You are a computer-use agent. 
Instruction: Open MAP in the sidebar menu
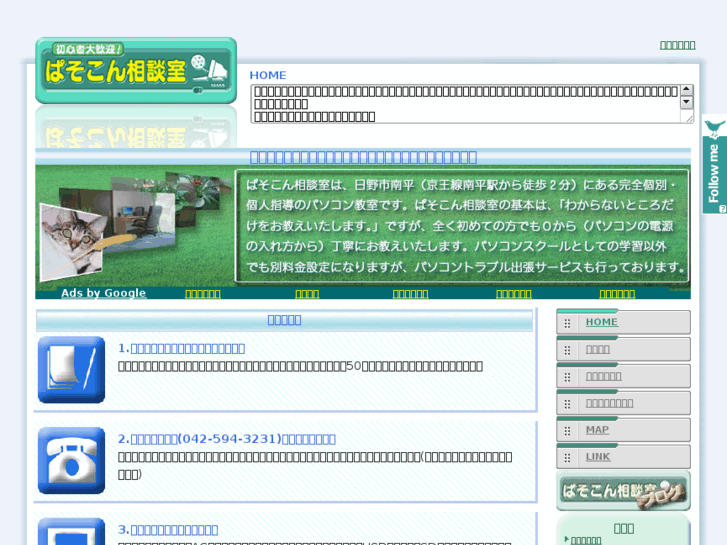pos(597,430)
